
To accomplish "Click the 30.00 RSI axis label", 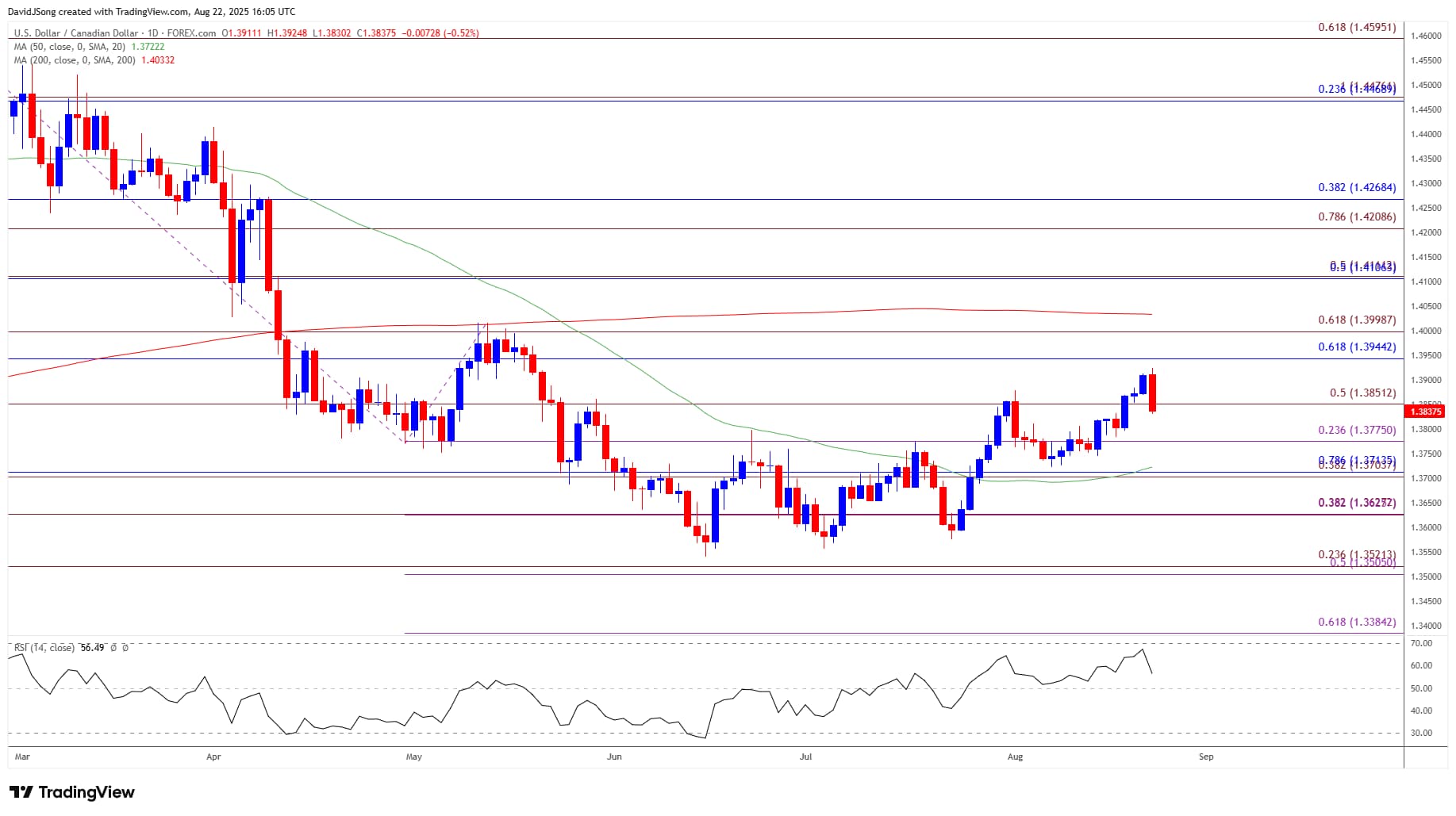I will [1421, 733].
